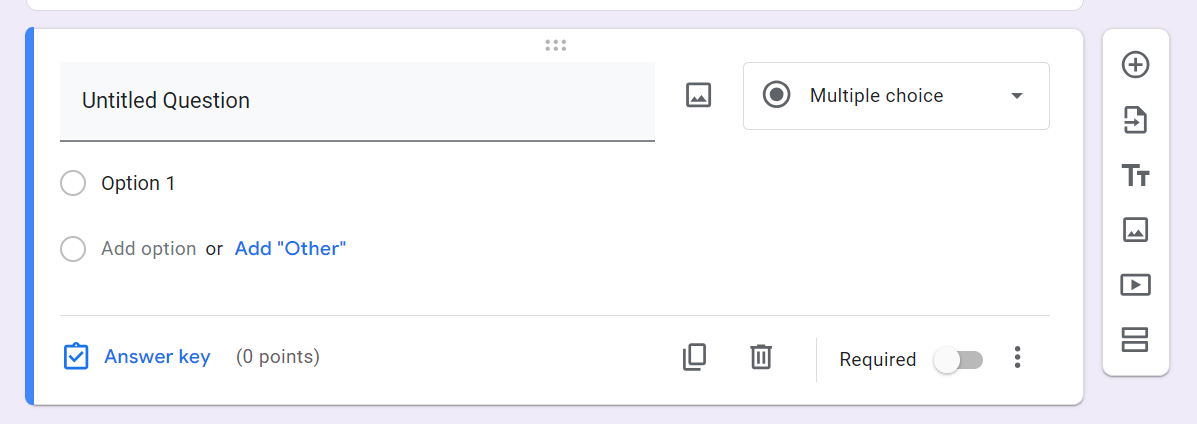
Task: Grab the six-dot drag handle on the card
Action: [556, 45]
